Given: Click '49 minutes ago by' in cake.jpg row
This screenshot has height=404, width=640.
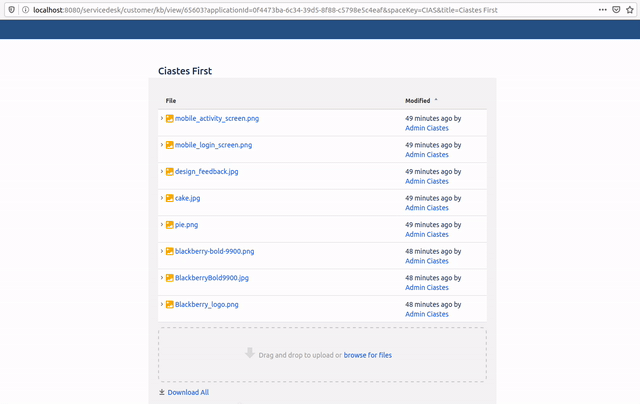Looking at the screenshot, I should tap(433, 198).
